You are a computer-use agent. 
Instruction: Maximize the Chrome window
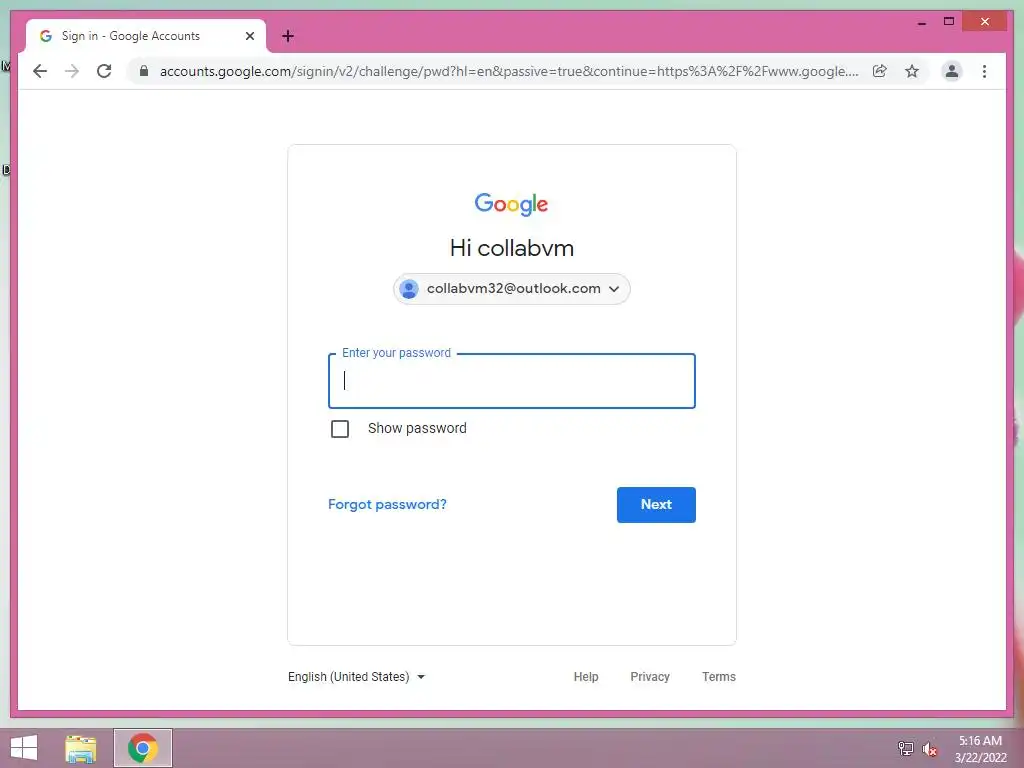click(949, 22)
